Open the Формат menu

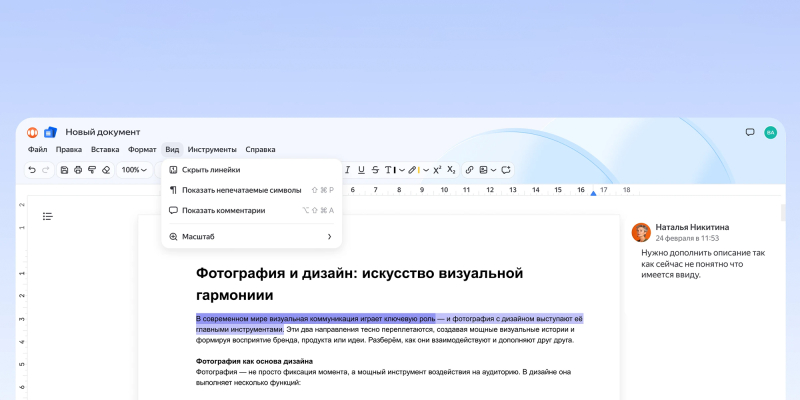coord(142,149)
